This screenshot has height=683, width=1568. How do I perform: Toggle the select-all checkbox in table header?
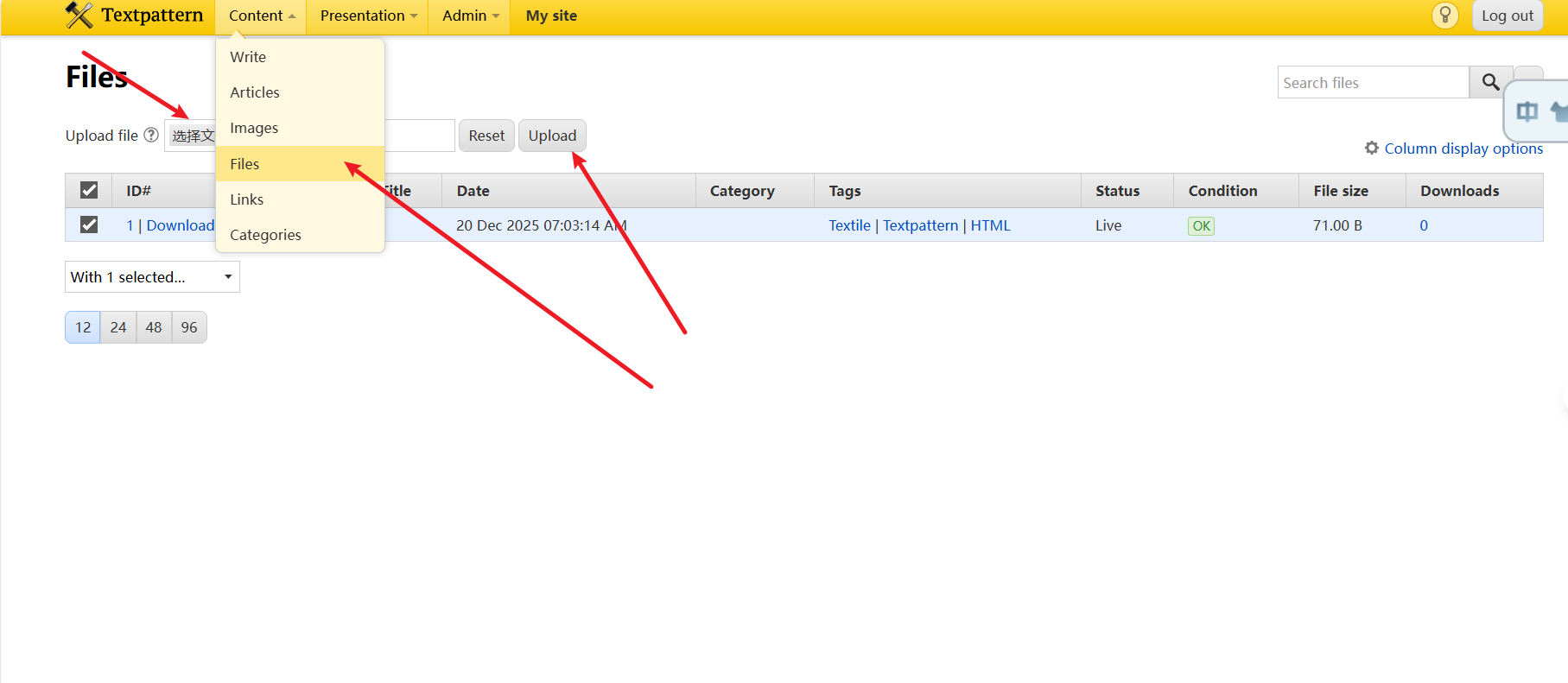point(89,190)
